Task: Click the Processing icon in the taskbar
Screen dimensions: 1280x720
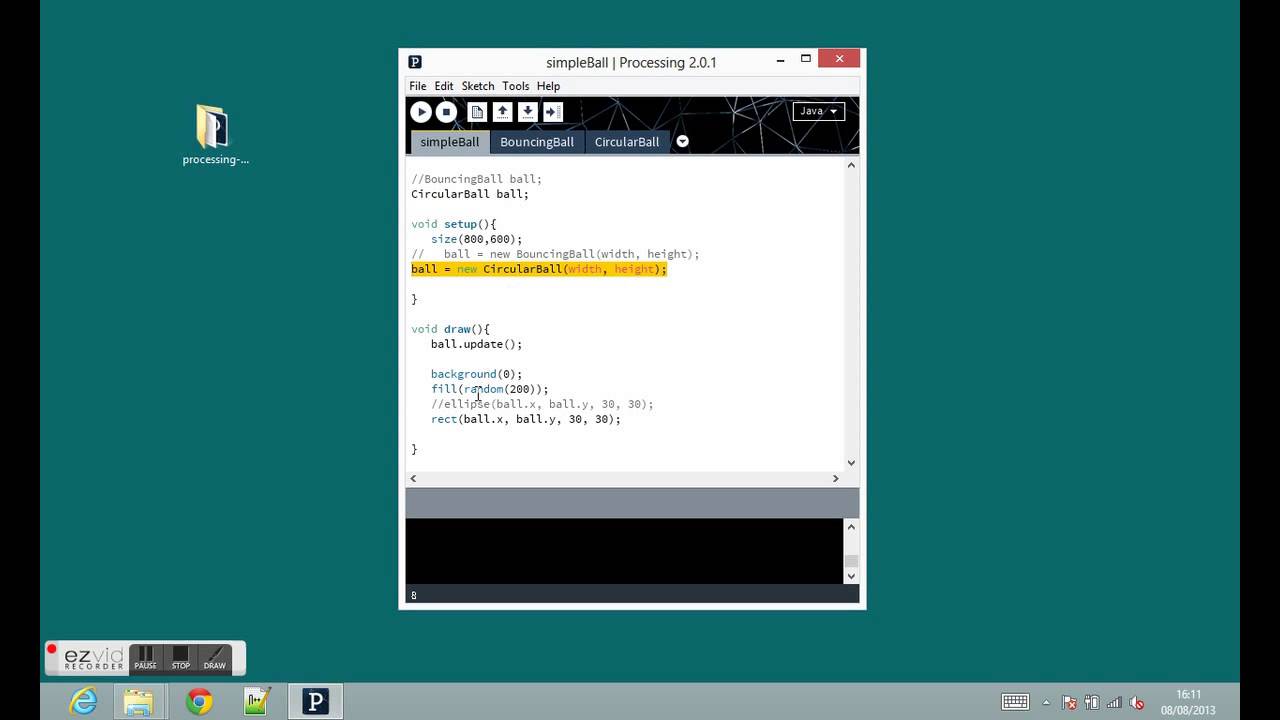Action: (x=315, y=702)
